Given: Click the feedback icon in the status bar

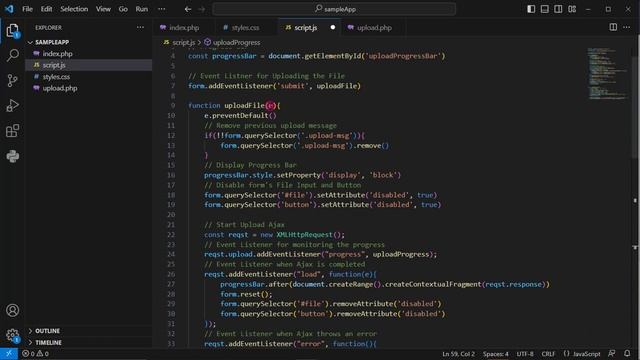Looking at the screenshot, I should (x=611, y=353).
